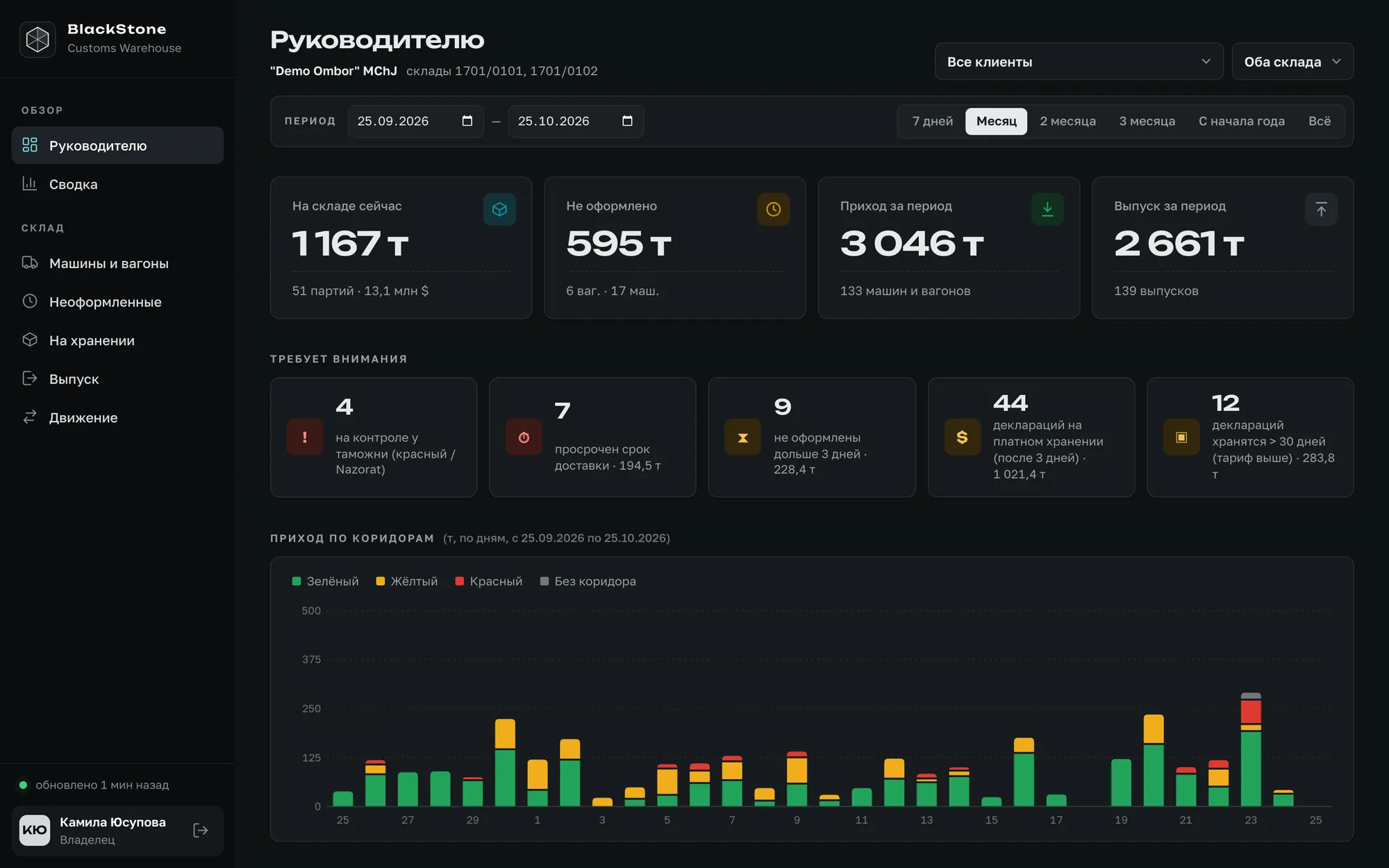Viewport: 1389px width, 868px height.
Task: Open the Все клиенты dropdown
Action: pos(1079,62)
